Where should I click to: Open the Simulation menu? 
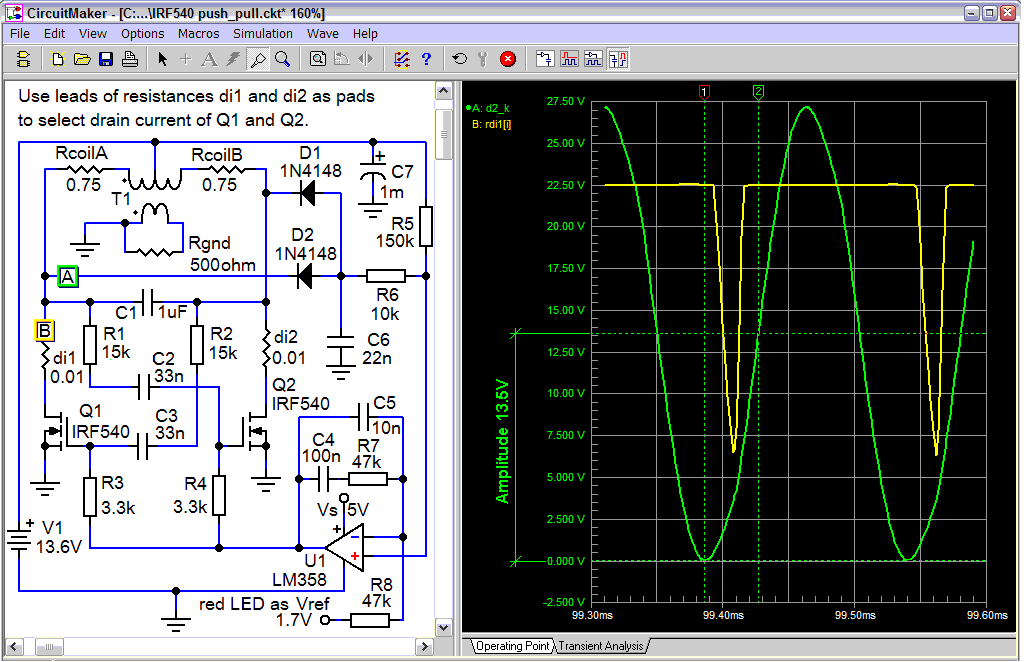[263, 33]
